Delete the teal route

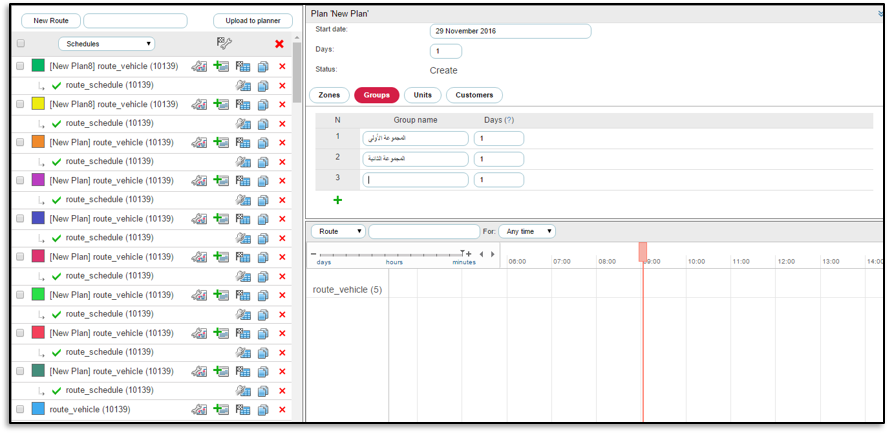(282, 371)
